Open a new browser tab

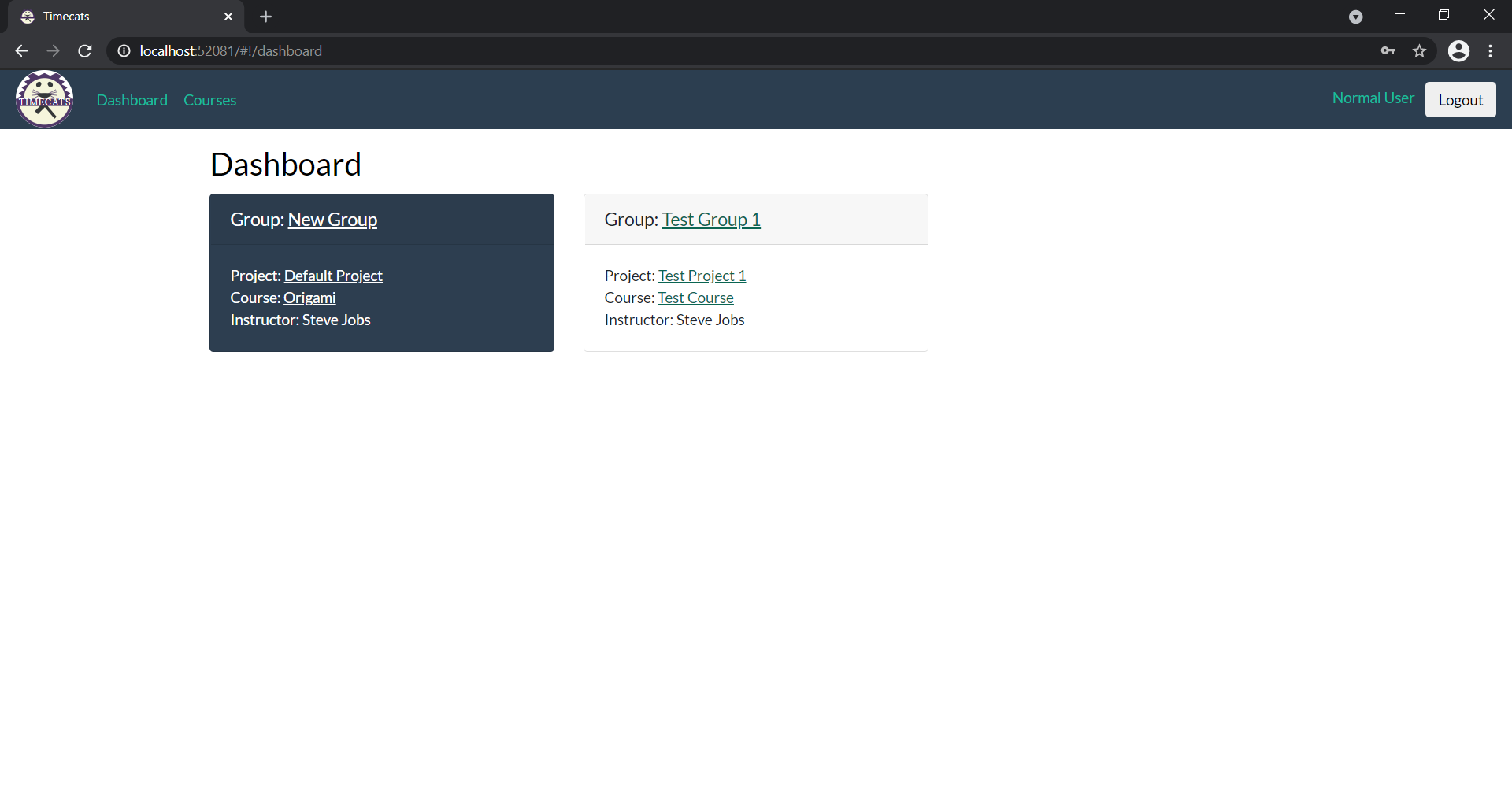265,17
